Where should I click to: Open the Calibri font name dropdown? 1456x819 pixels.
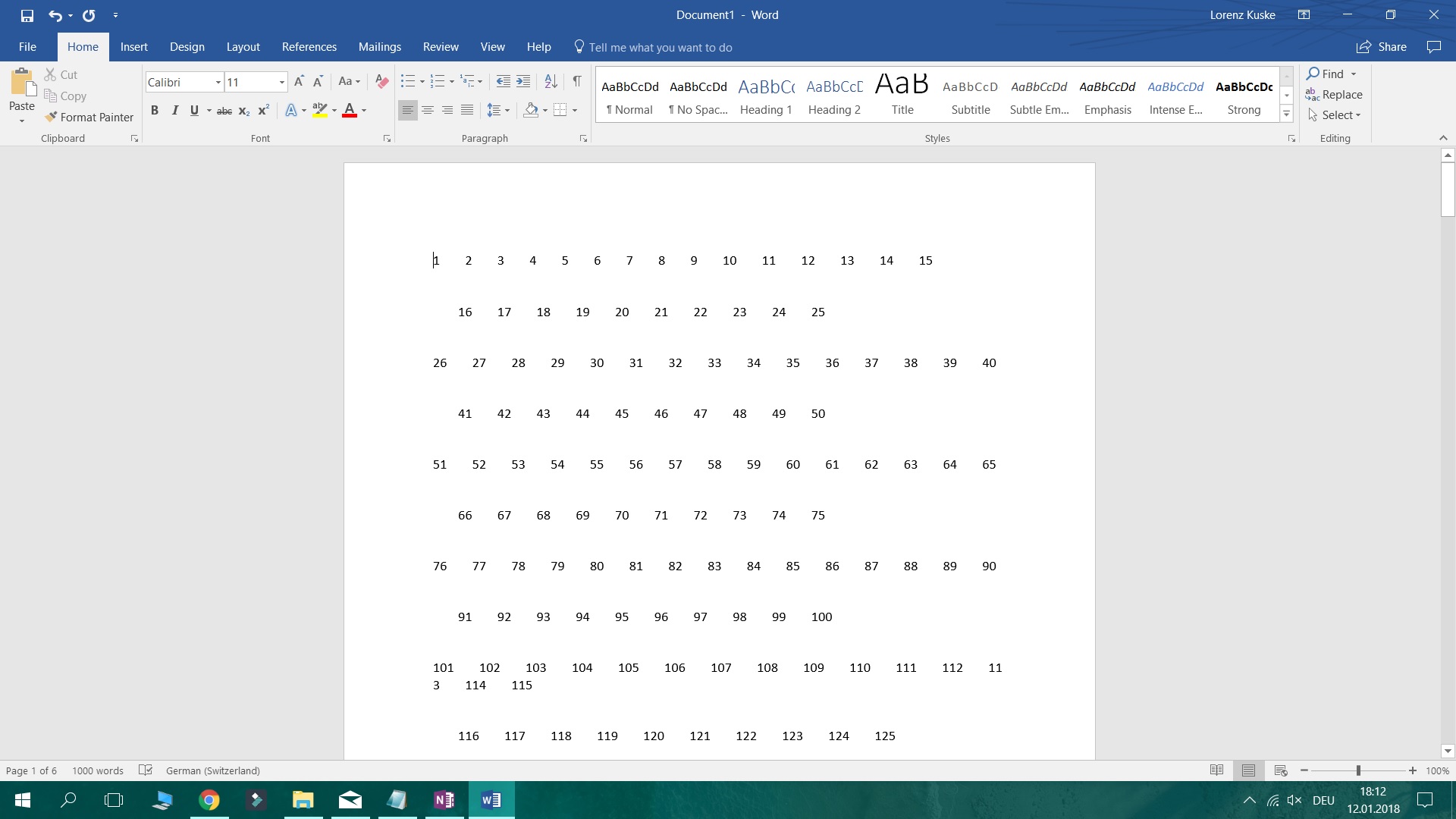click(218, 83)
